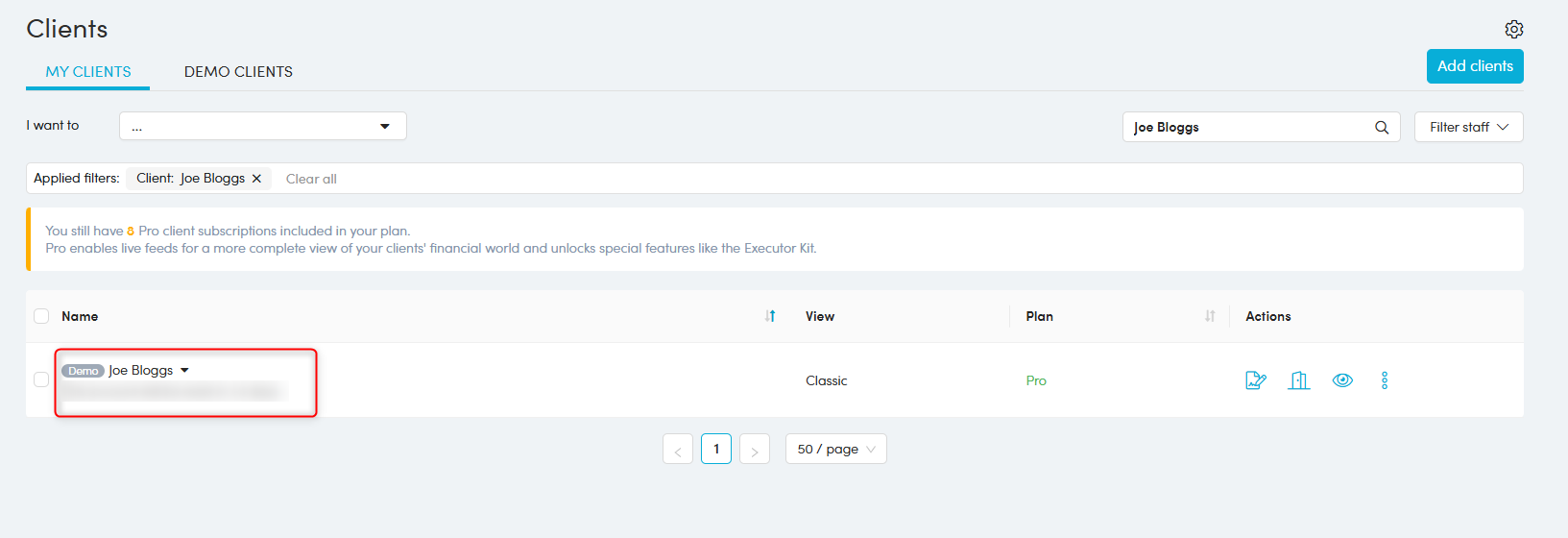Sort the table by Name column

pos(770,316)
